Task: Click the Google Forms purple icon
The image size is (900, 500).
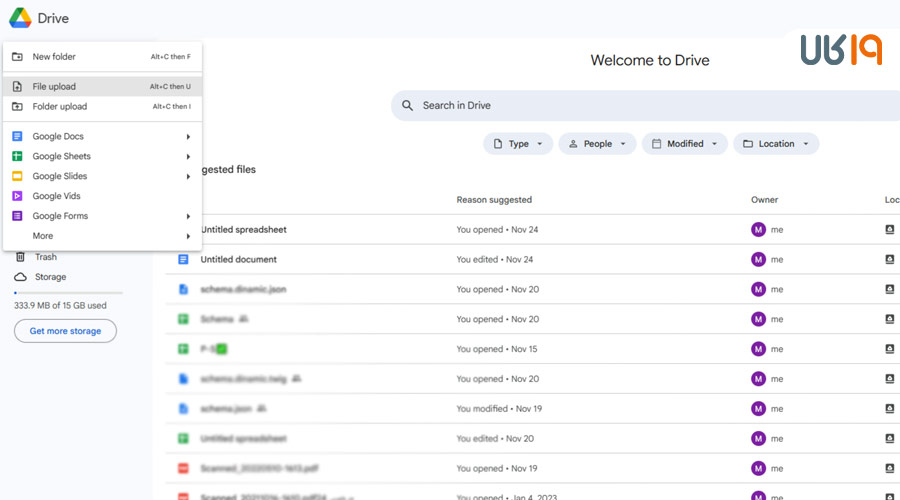Action: tap(17, 216)
